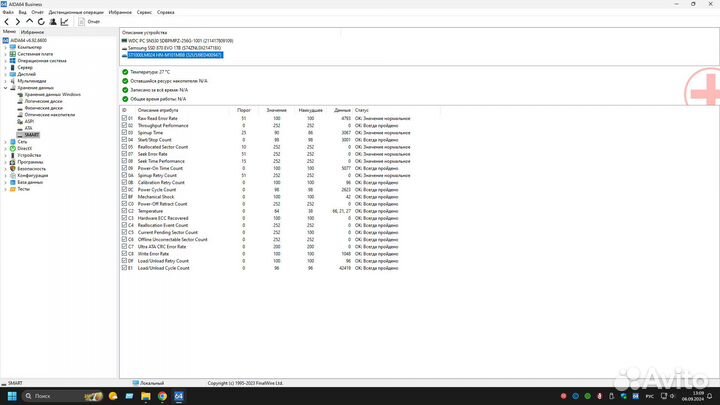This screenshot has width=720, height=405.
Task: Sort by the Порог column header
Action: tap(243, 110)
